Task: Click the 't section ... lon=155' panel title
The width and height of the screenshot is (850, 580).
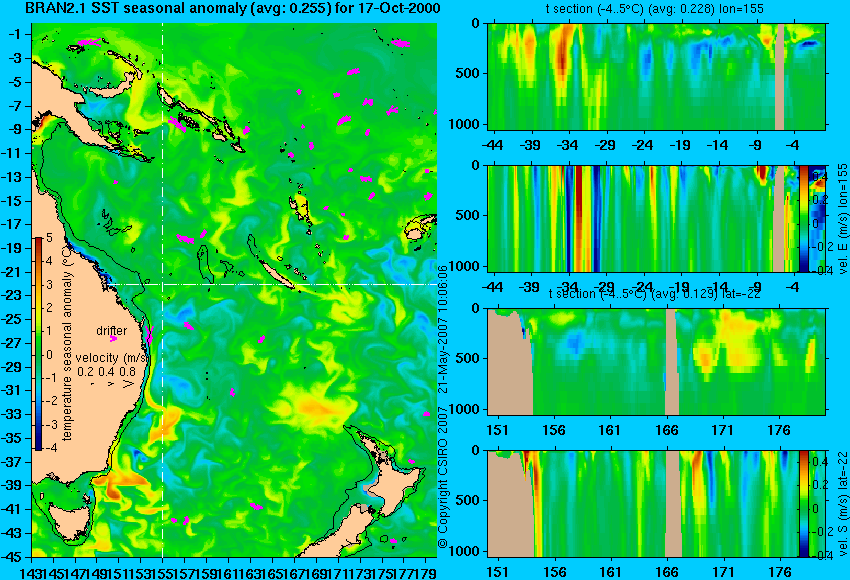Action: [654, 9]
